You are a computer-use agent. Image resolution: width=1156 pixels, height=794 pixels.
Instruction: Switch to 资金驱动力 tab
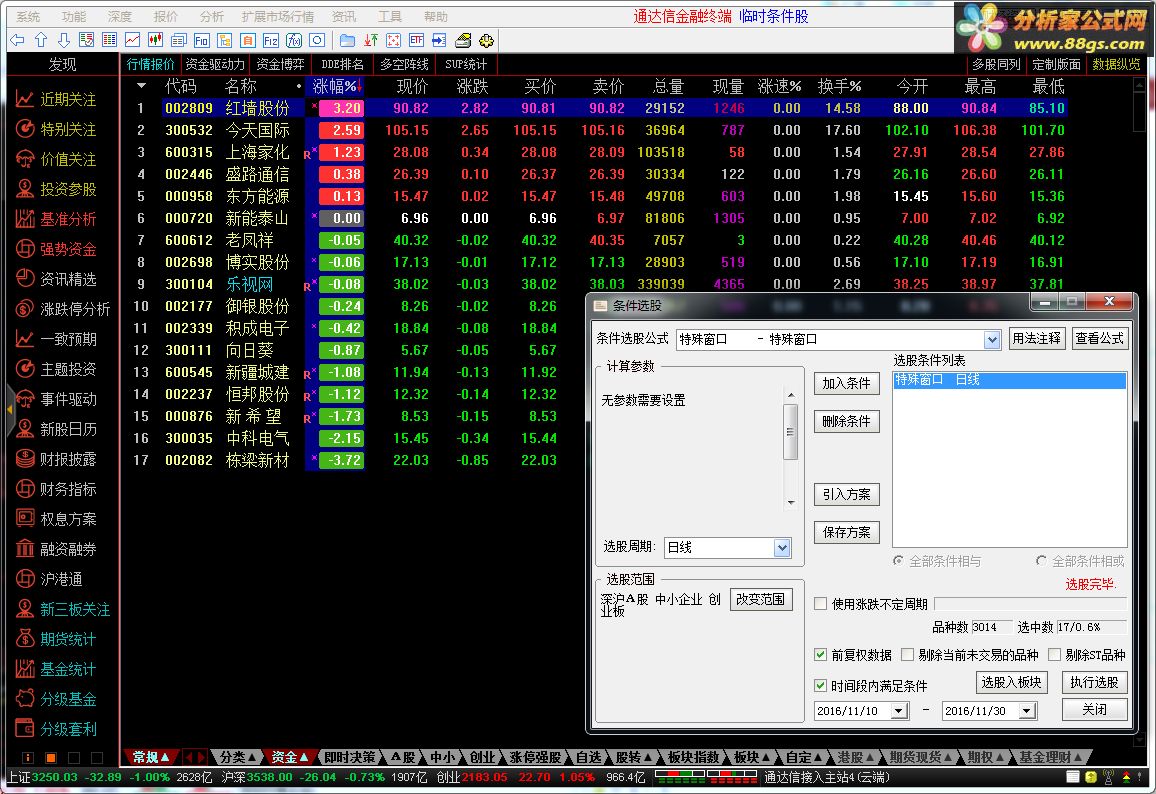pos(215,65)
